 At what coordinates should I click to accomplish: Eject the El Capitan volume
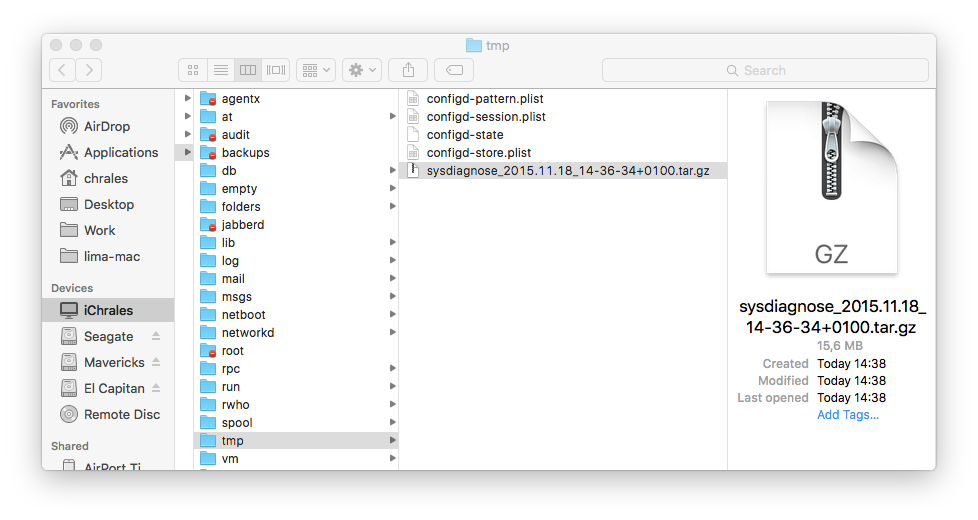pyautogui.click(x=156, y=388)
